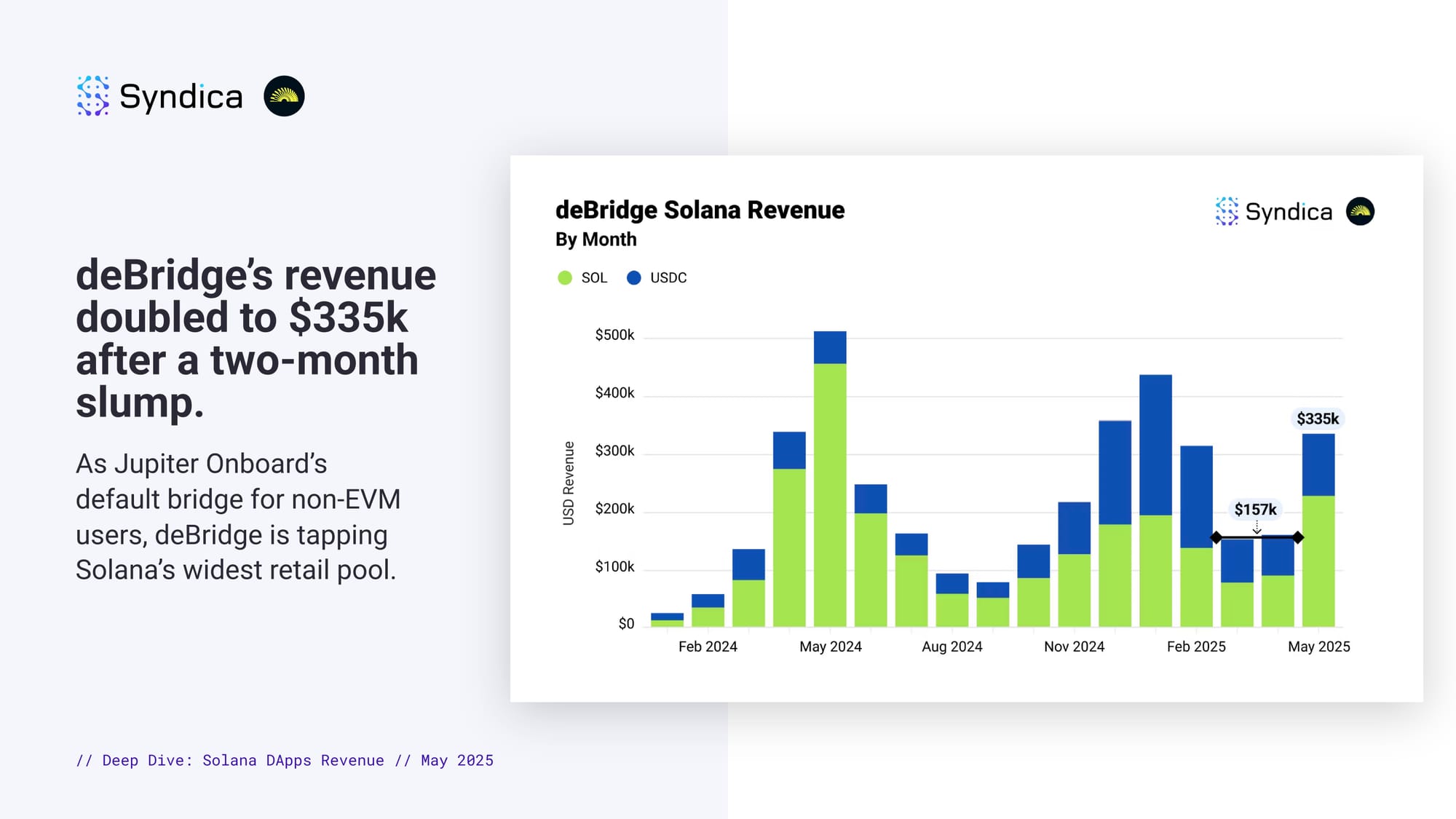Click the Deep Dive Solana DApps Revenue footer text
This screenshot has width=1456, height=819.
coord(285,760)
